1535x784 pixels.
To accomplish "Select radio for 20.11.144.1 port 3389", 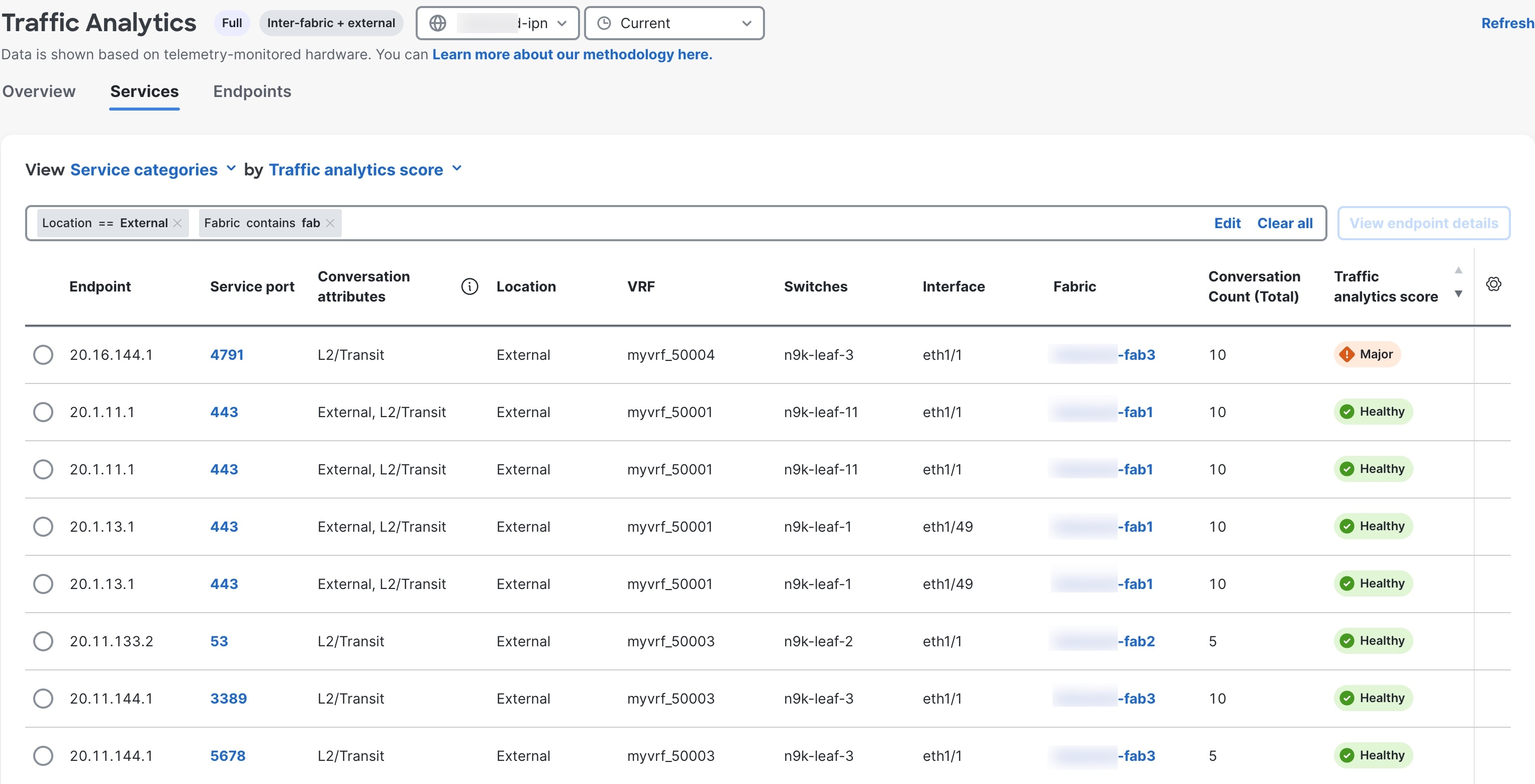I will coord(43,698).
